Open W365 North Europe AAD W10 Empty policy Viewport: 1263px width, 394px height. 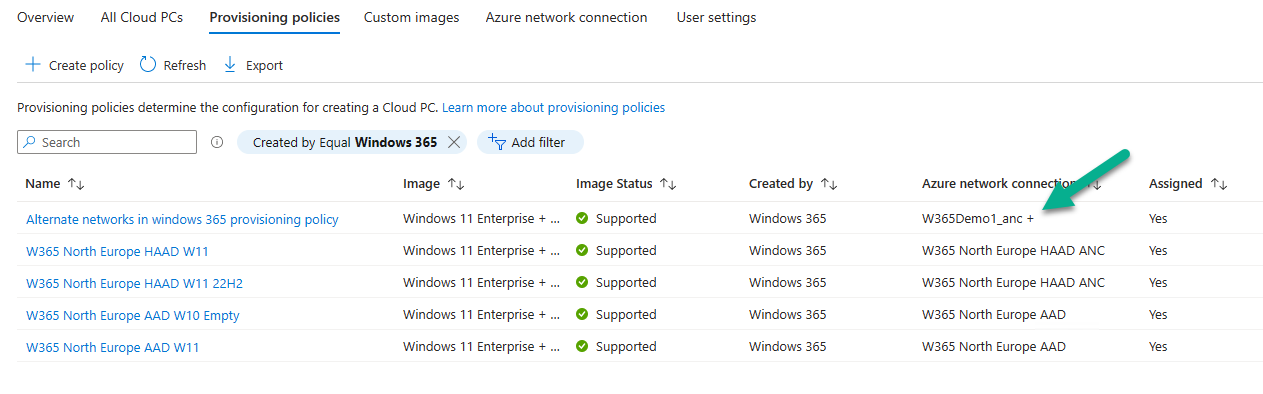[x=133, y=315]
